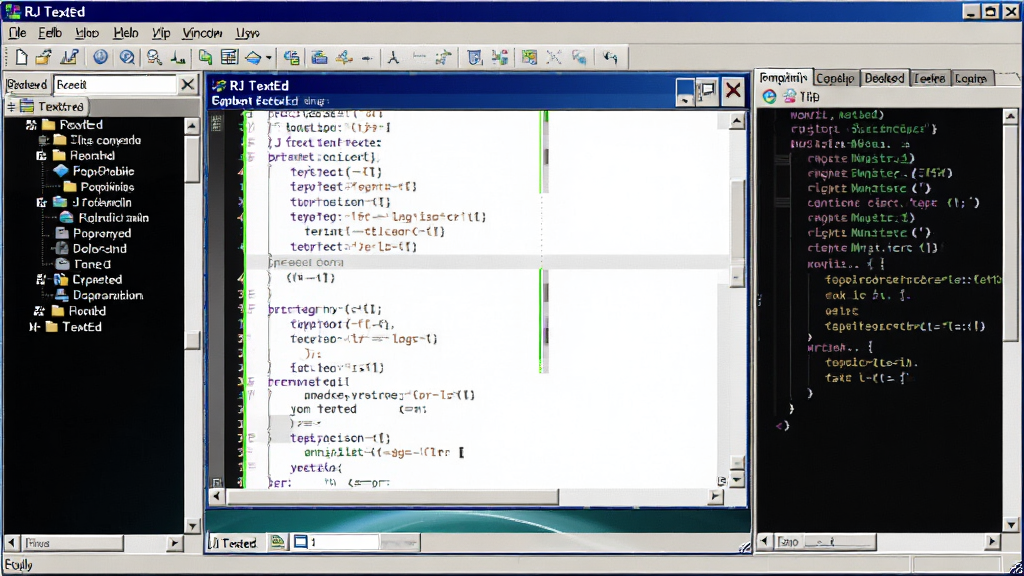Create a new blank document from toolbar

click(x=21, y=57)
